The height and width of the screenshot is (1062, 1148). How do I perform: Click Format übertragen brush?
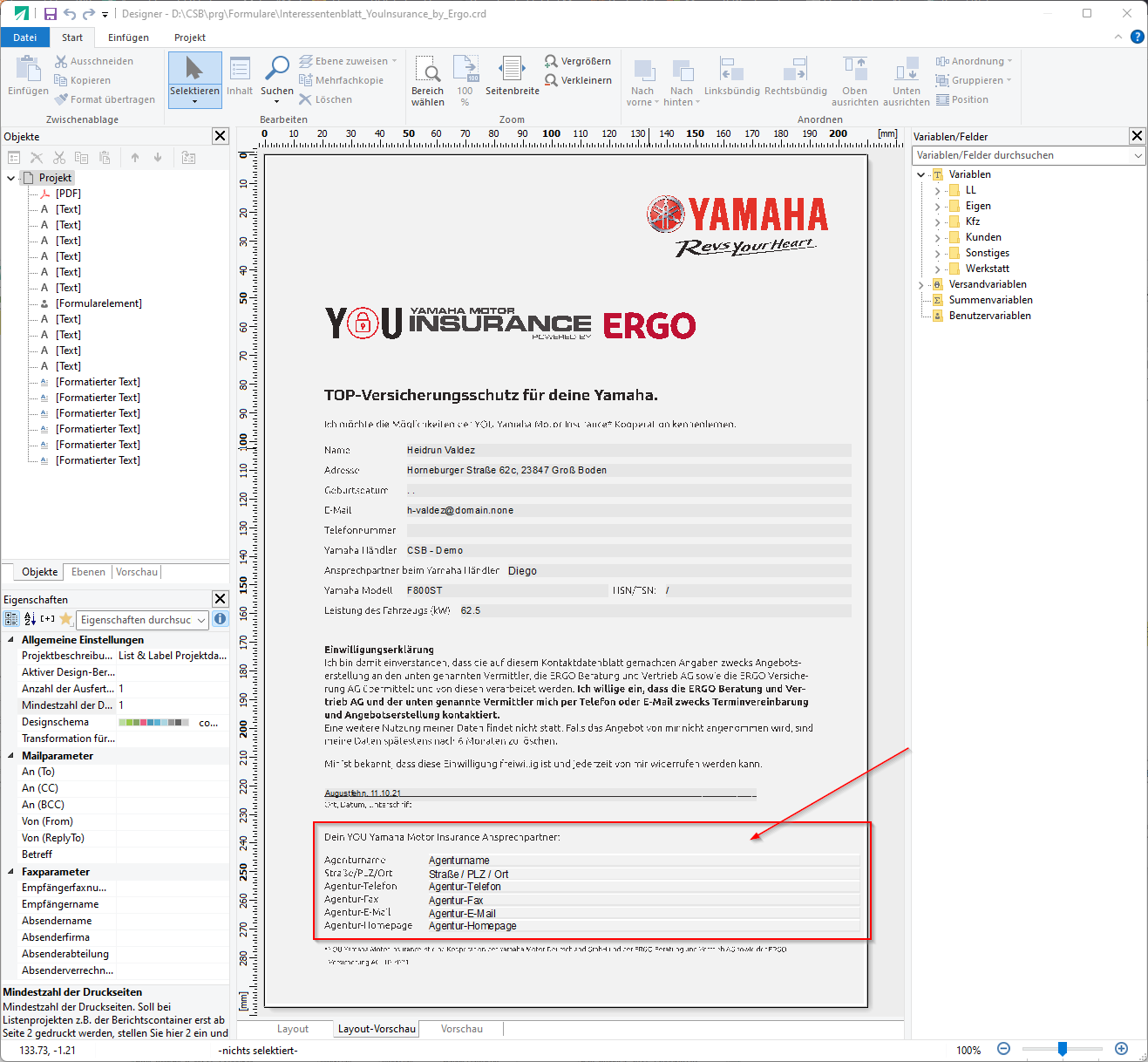coord(104,99)
